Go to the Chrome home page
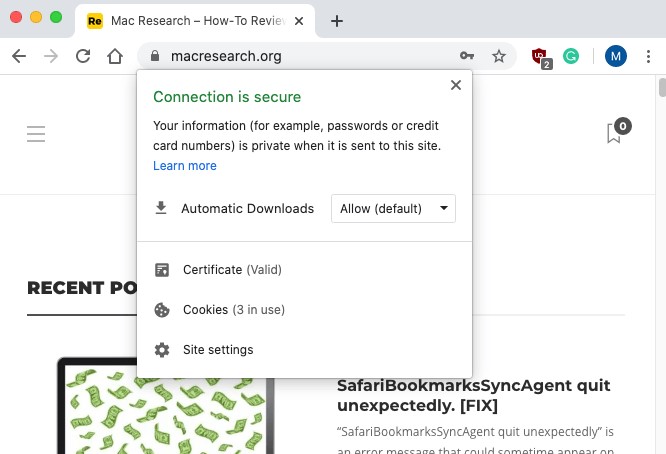Screen dimensions: 666x454 click(115, 56)
